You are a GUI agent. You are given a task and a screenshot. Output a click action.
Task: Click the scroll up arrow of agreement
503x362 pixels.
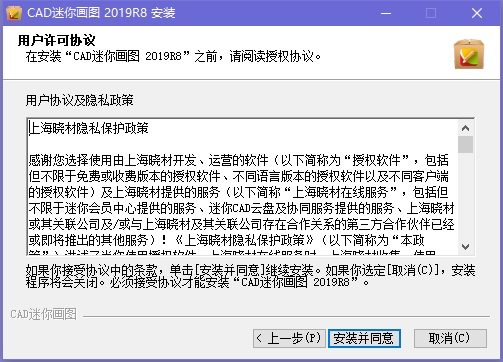point(465,128)
